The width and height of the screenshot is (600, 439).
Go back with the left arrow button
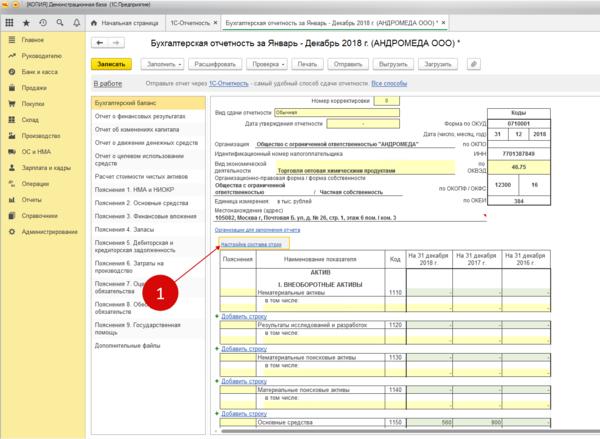pyautogui.click(x=99, y=43)
